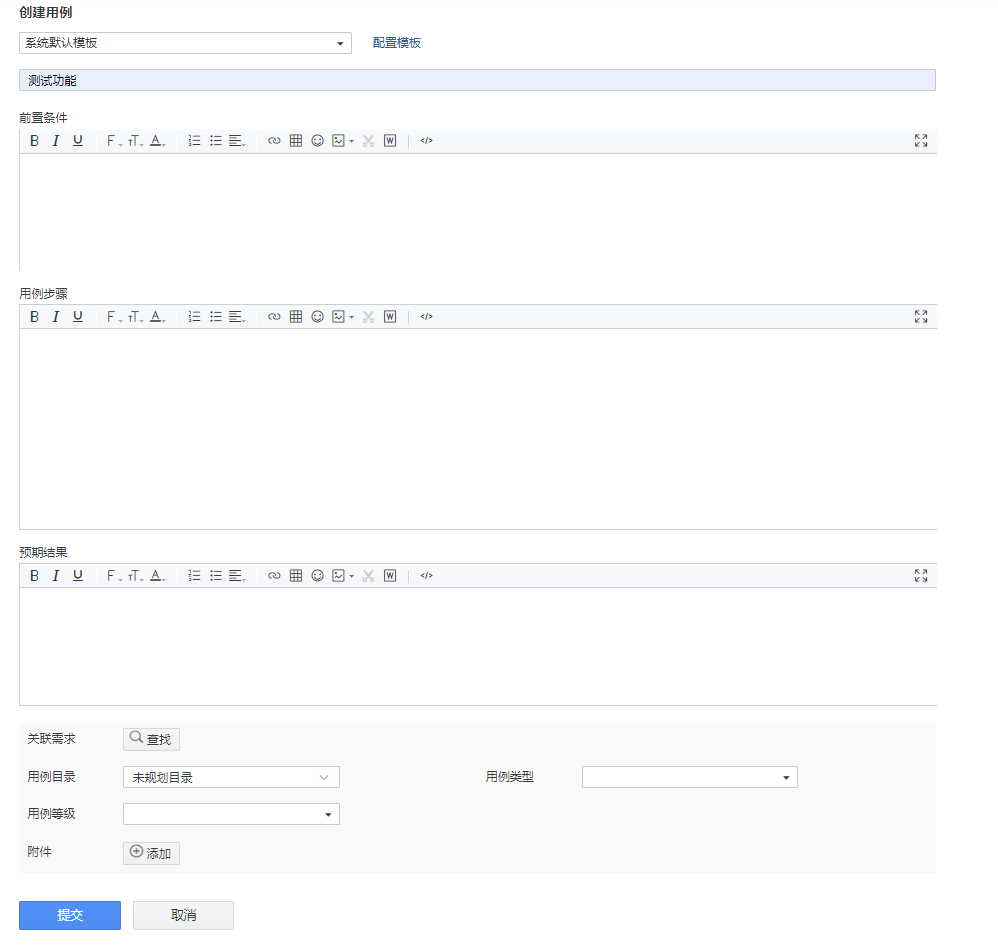The width and height of the screenshot is (998, 946).
Task: Open font size dropdown in 前置条件 toolbar
Action: pos(136,141)
